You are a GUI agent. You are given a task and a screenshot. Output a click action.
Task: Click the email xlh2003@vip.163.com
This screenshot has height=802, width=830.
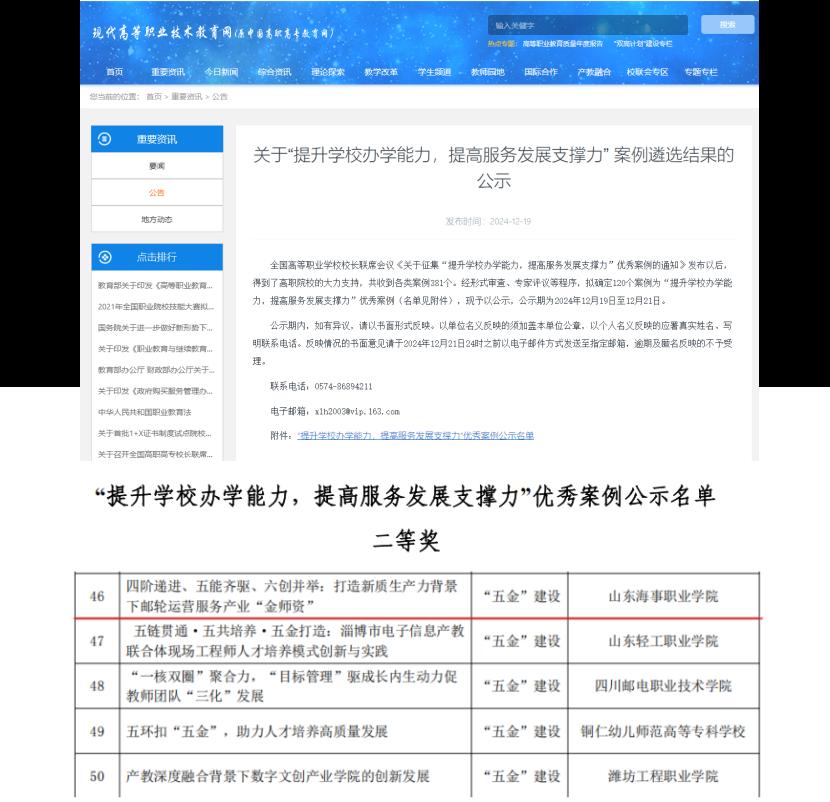(x=357, y=412)
